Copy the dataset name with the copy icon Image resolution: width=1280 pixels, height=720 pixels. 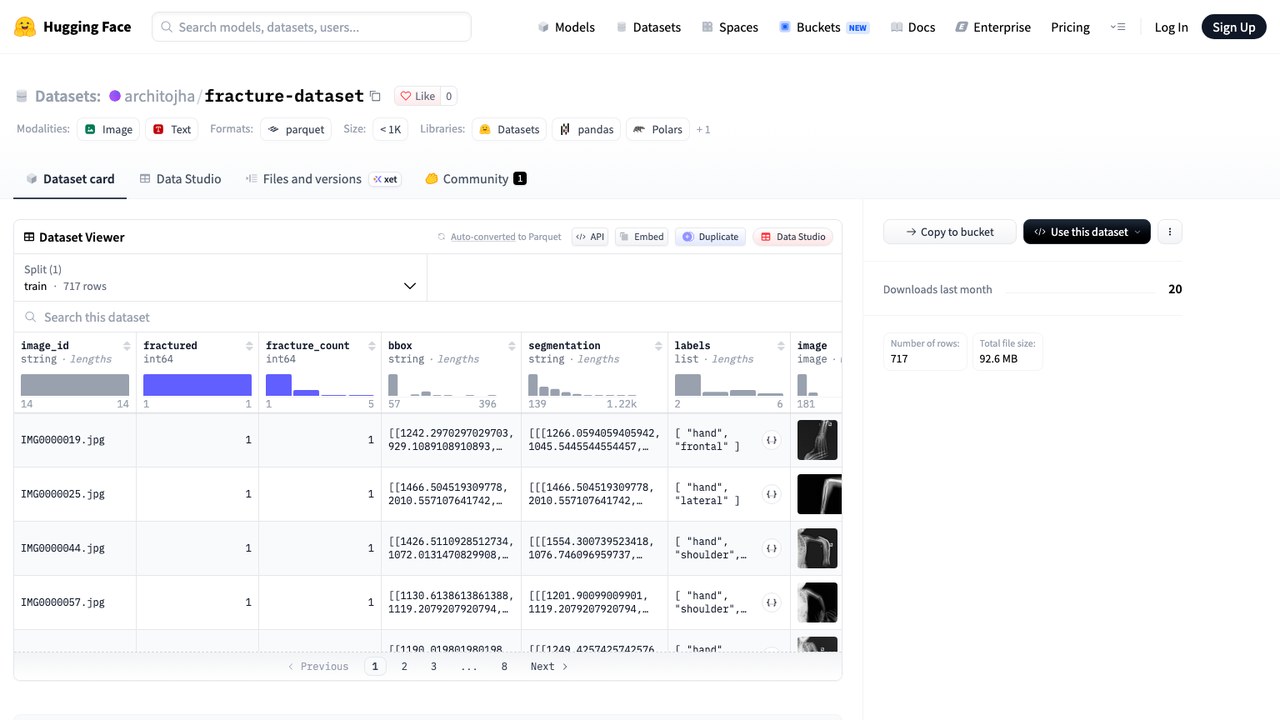tap(375, 96)
